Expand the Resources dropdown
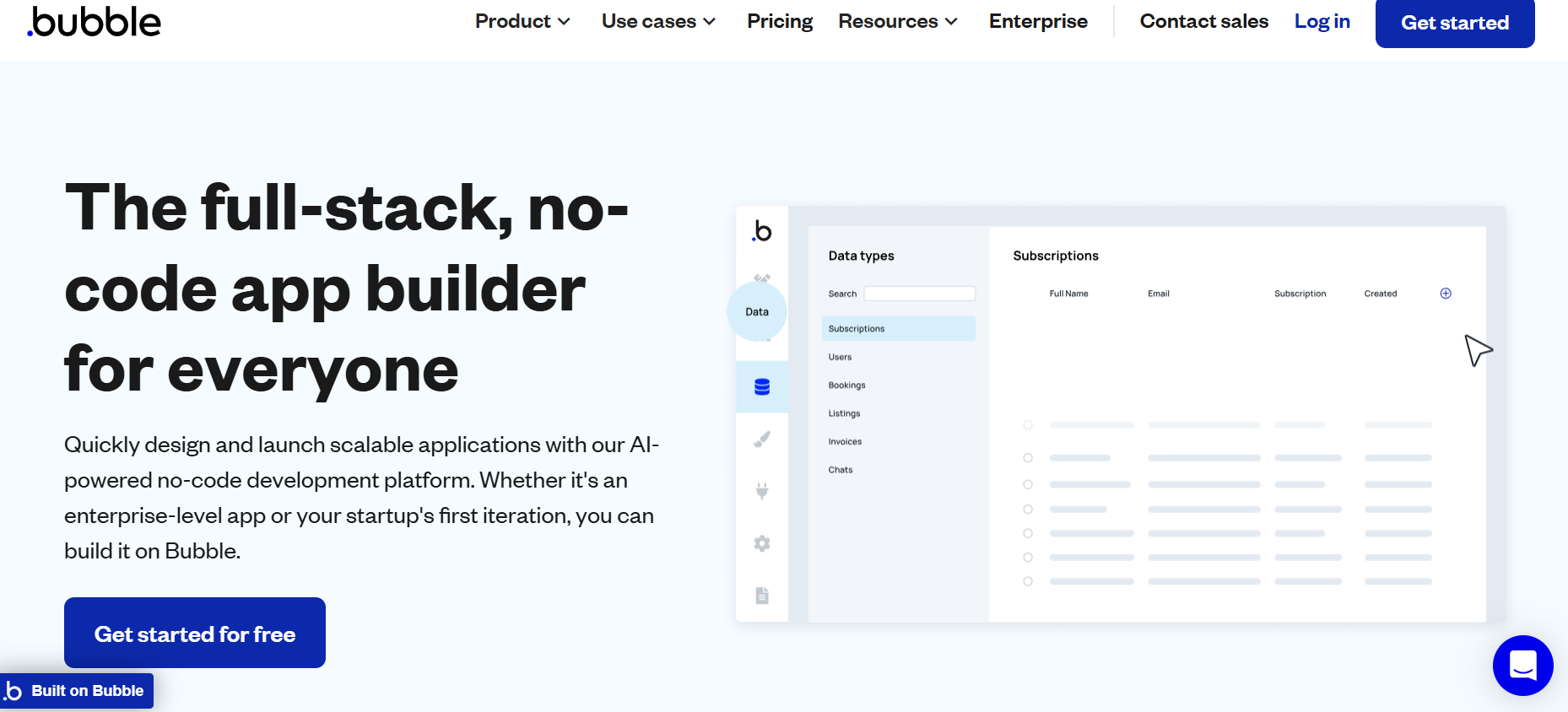Viewport: 1568px width, 712px height. pos(898,21)
